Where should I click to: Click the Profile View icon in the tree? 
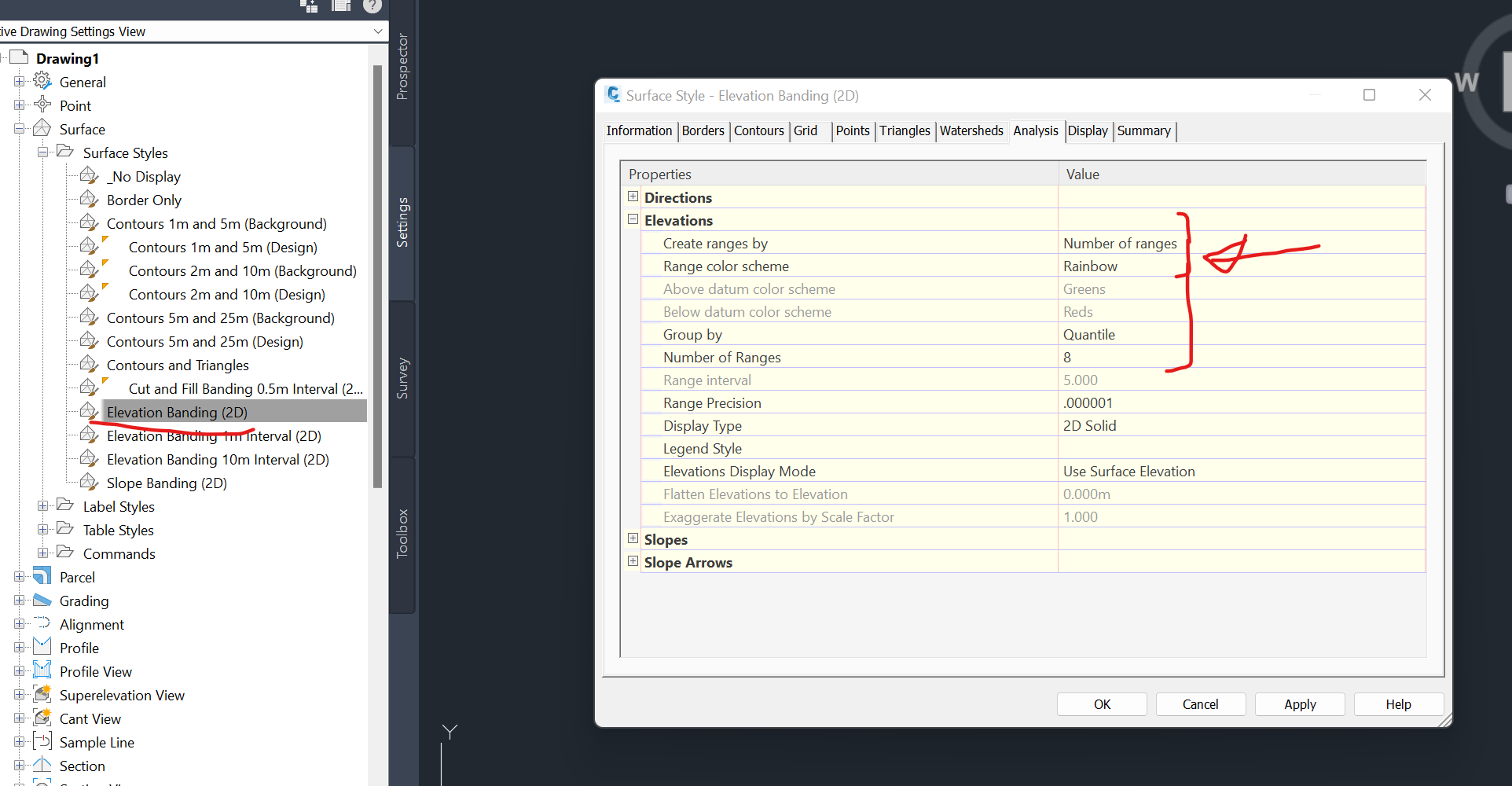[x=42, y=670]
